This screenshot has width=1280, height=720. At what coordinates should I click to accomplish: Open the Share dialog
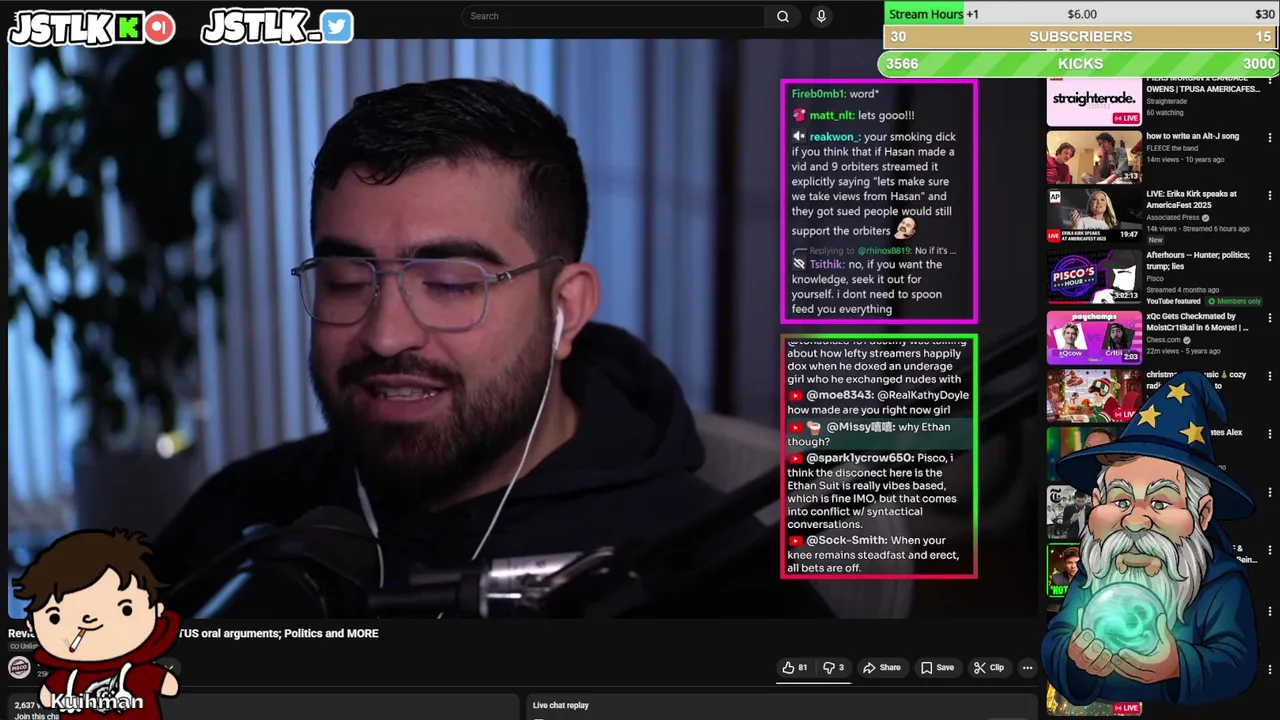[x=881, y=668]
